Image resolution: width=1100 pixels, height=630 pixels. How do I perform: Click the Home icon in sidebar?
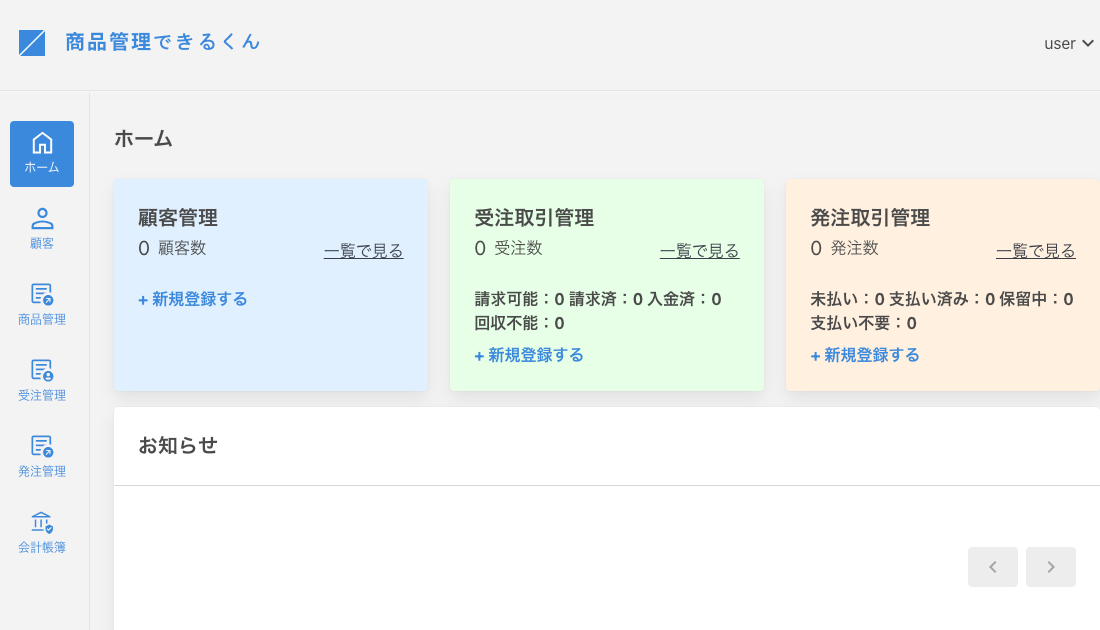click(42, 144)
